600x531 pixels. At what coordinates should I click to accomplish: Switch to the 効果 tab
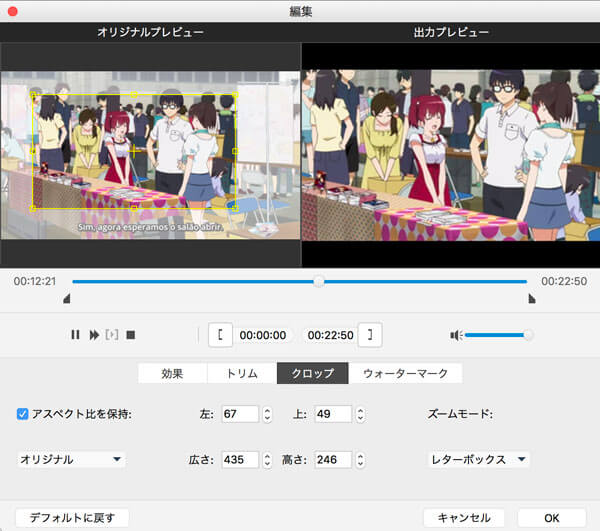tap(172, 373)
